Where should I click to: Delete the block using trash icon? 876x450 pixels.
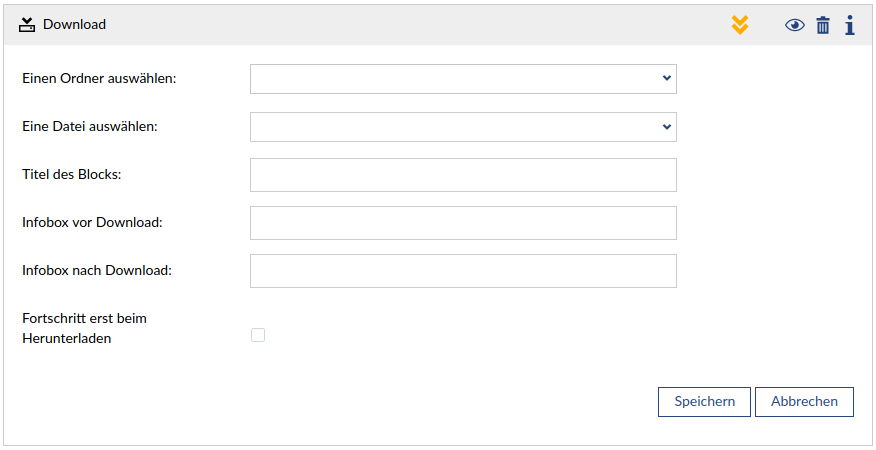point(823,25)
